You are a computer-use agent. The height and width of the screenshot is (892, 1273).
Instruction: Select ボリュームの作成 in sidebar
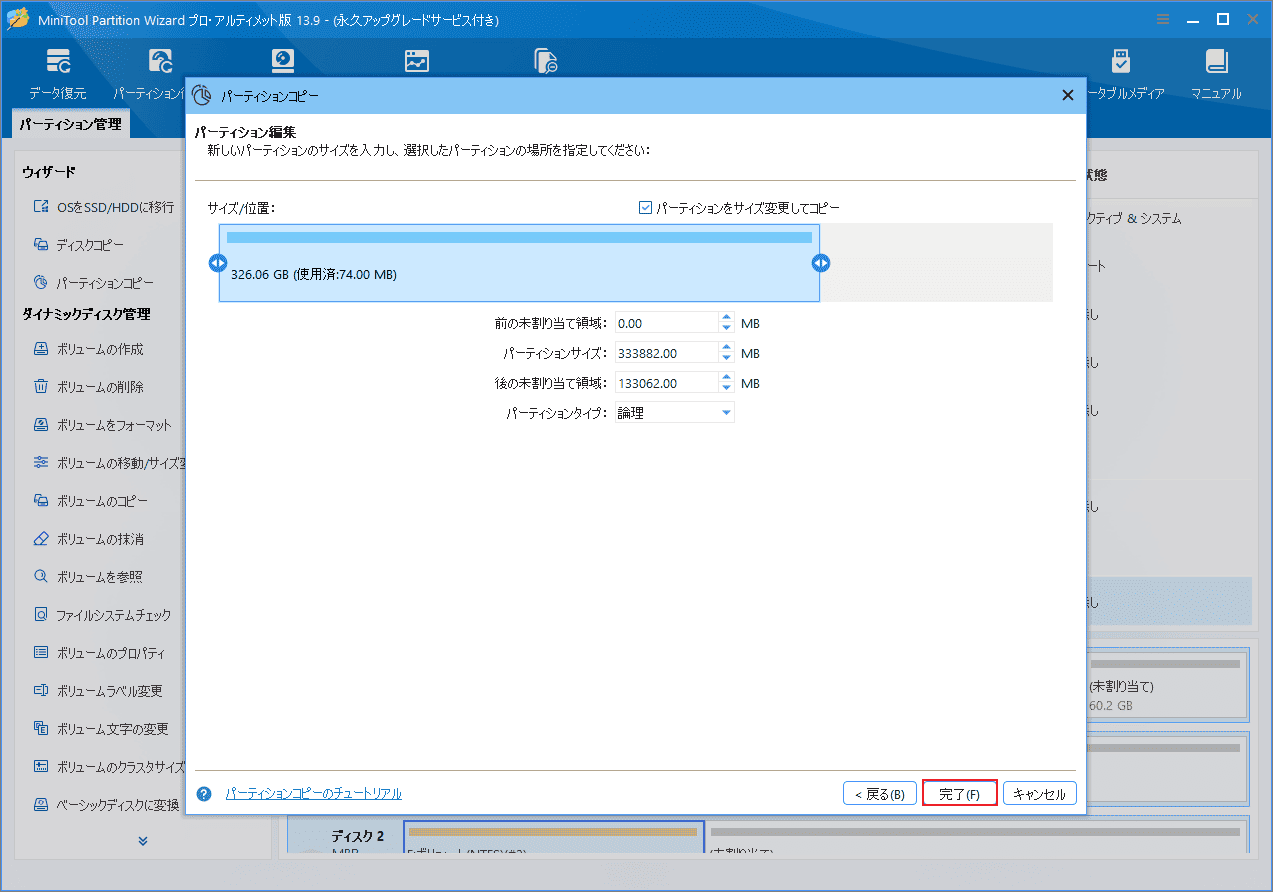click(x=88, y=349)
